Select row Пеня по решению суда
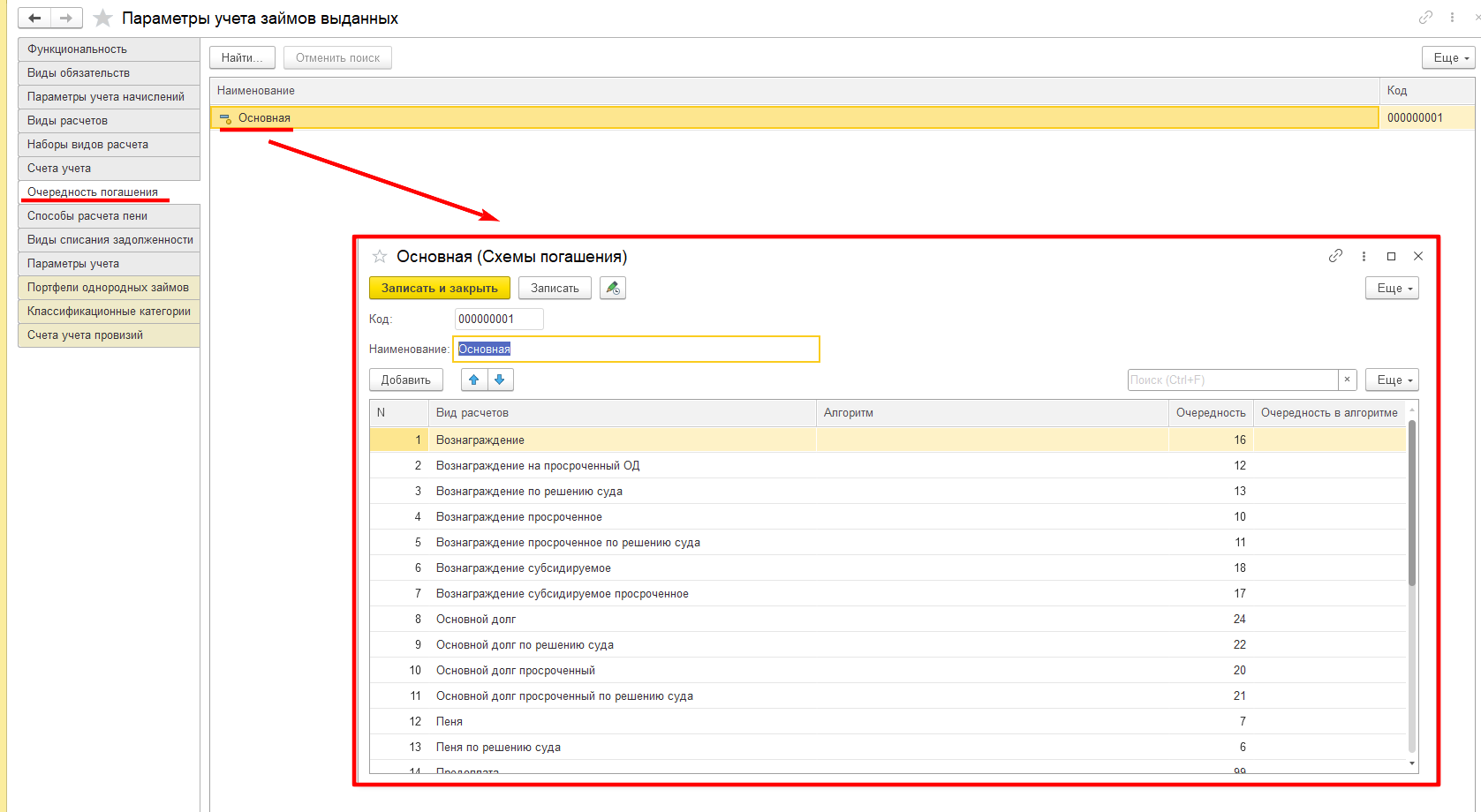This screenshot has height=812, width=1481. [888, 747]
